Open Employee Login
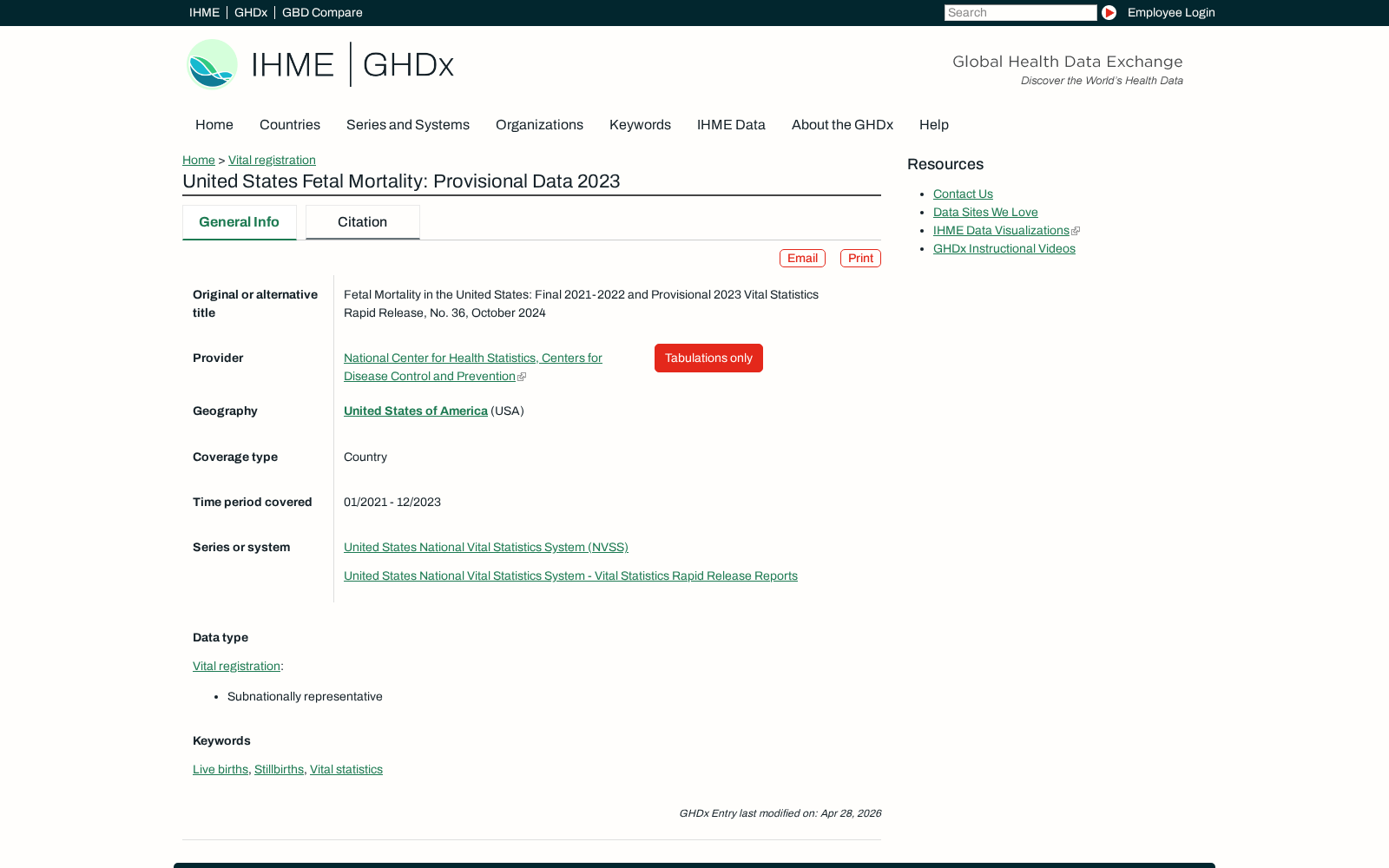The width and height of the screenshot is (1389, 868). point(1171,12)
